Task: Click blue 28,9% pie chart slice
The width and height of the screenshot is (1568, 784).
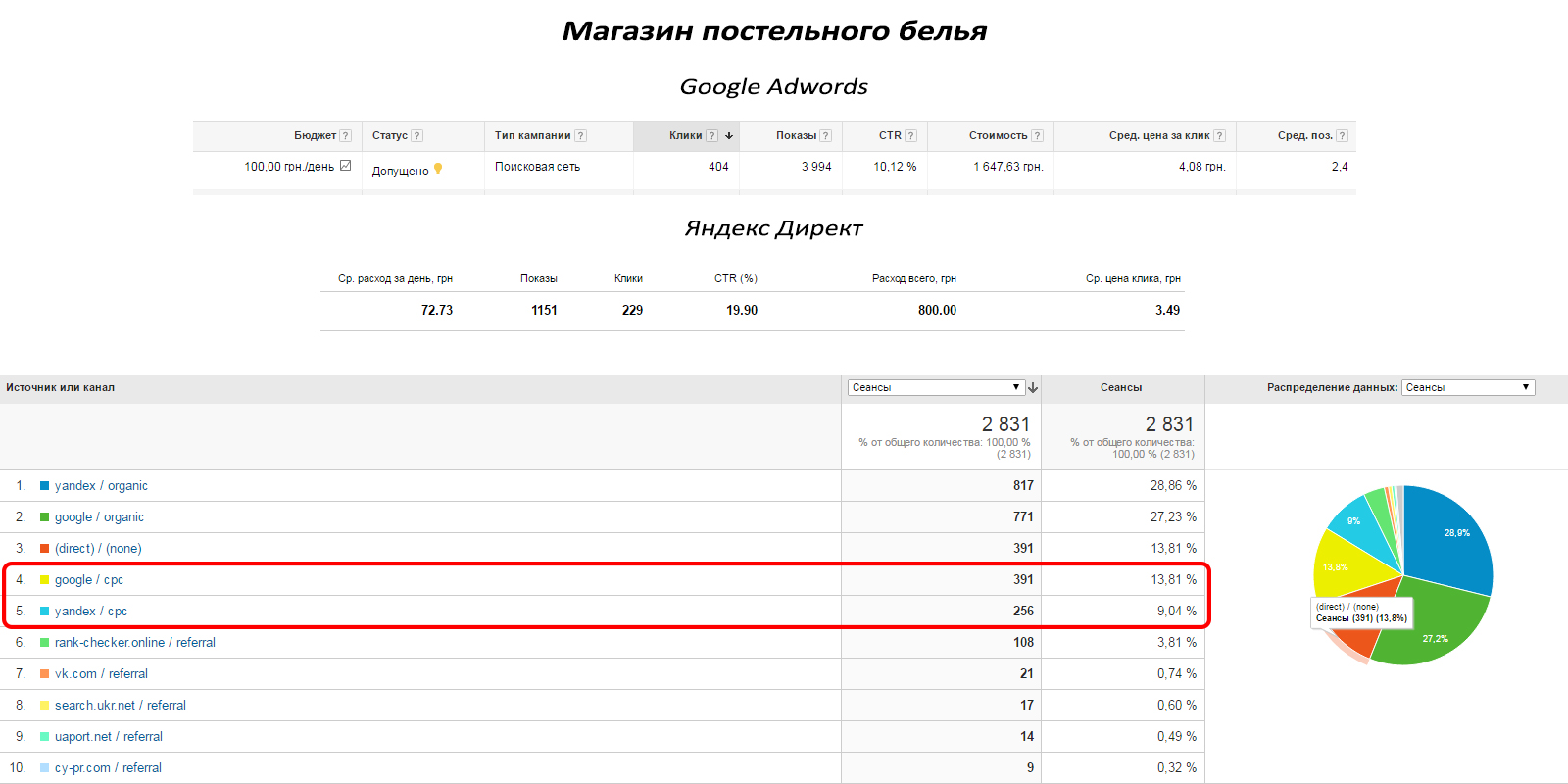Action: pos(1450,539)
